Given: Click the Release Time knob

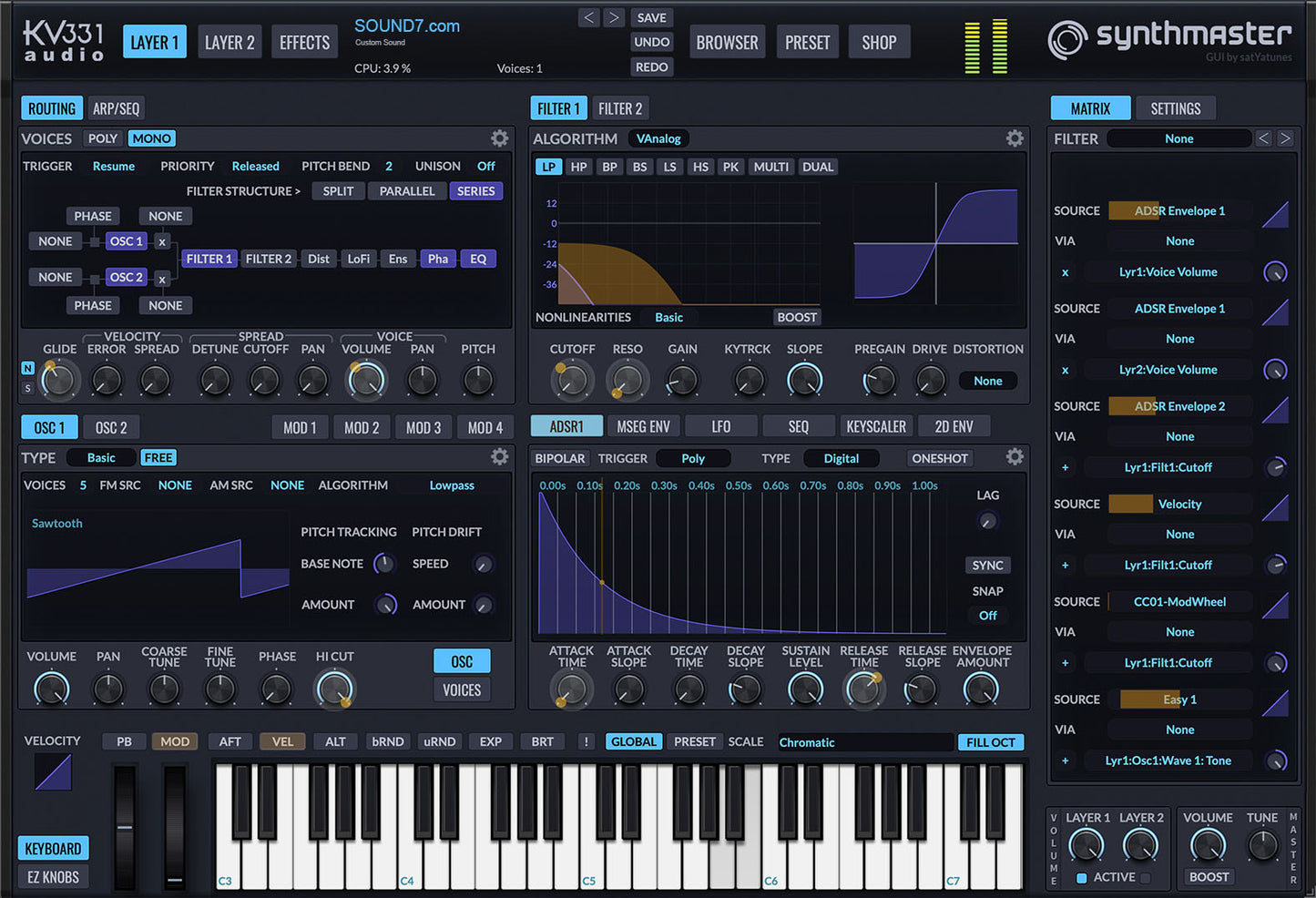Looking at the screenshot, I should click(x=863, y=689).
